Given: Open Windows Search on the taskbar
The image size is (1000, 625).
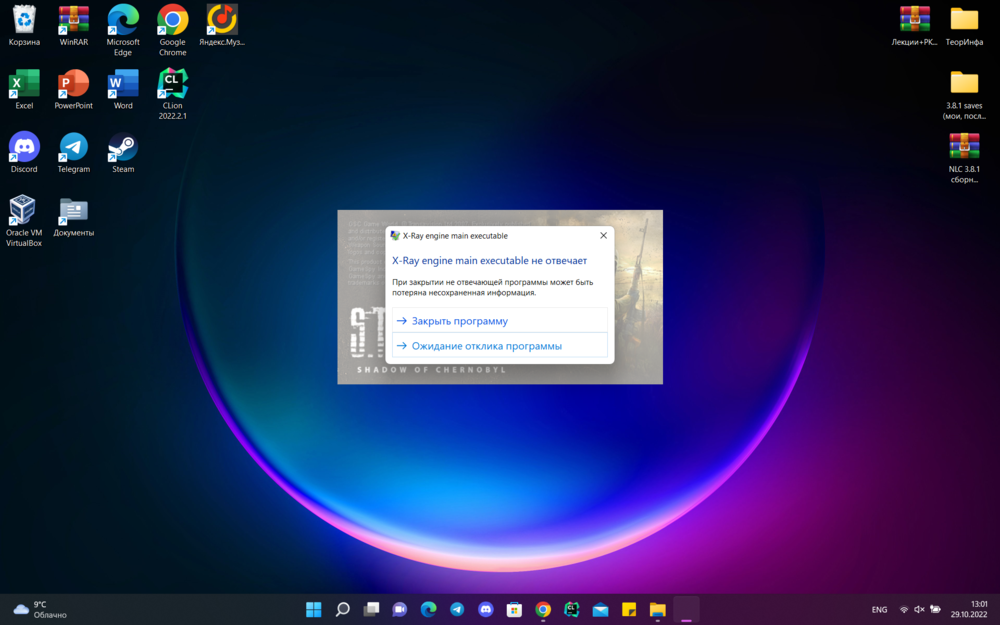Looking at the screenshot, I should point(340,609).
